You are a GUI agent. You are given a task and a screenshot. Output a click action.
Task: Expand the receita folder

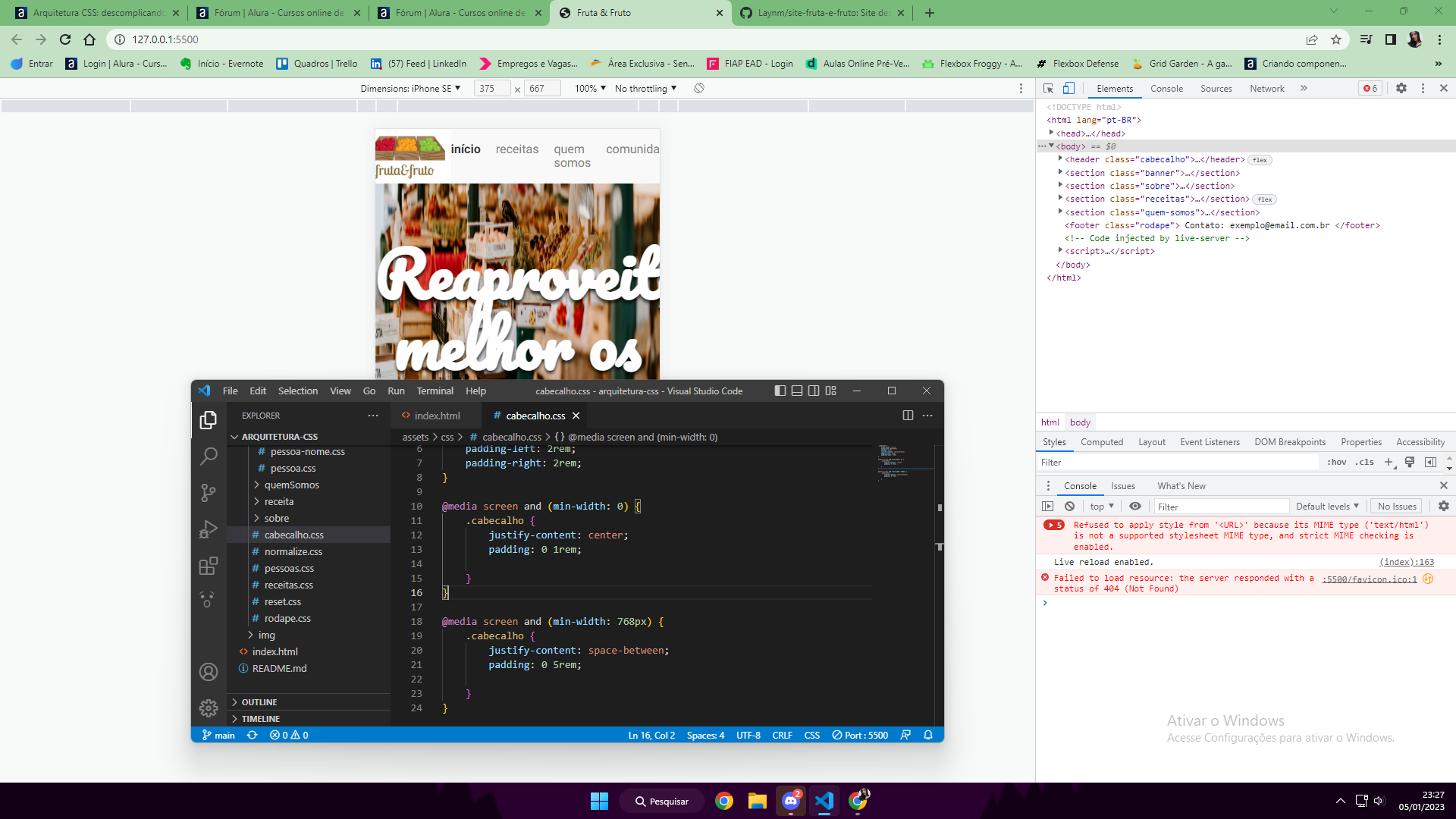coord(278,502)
